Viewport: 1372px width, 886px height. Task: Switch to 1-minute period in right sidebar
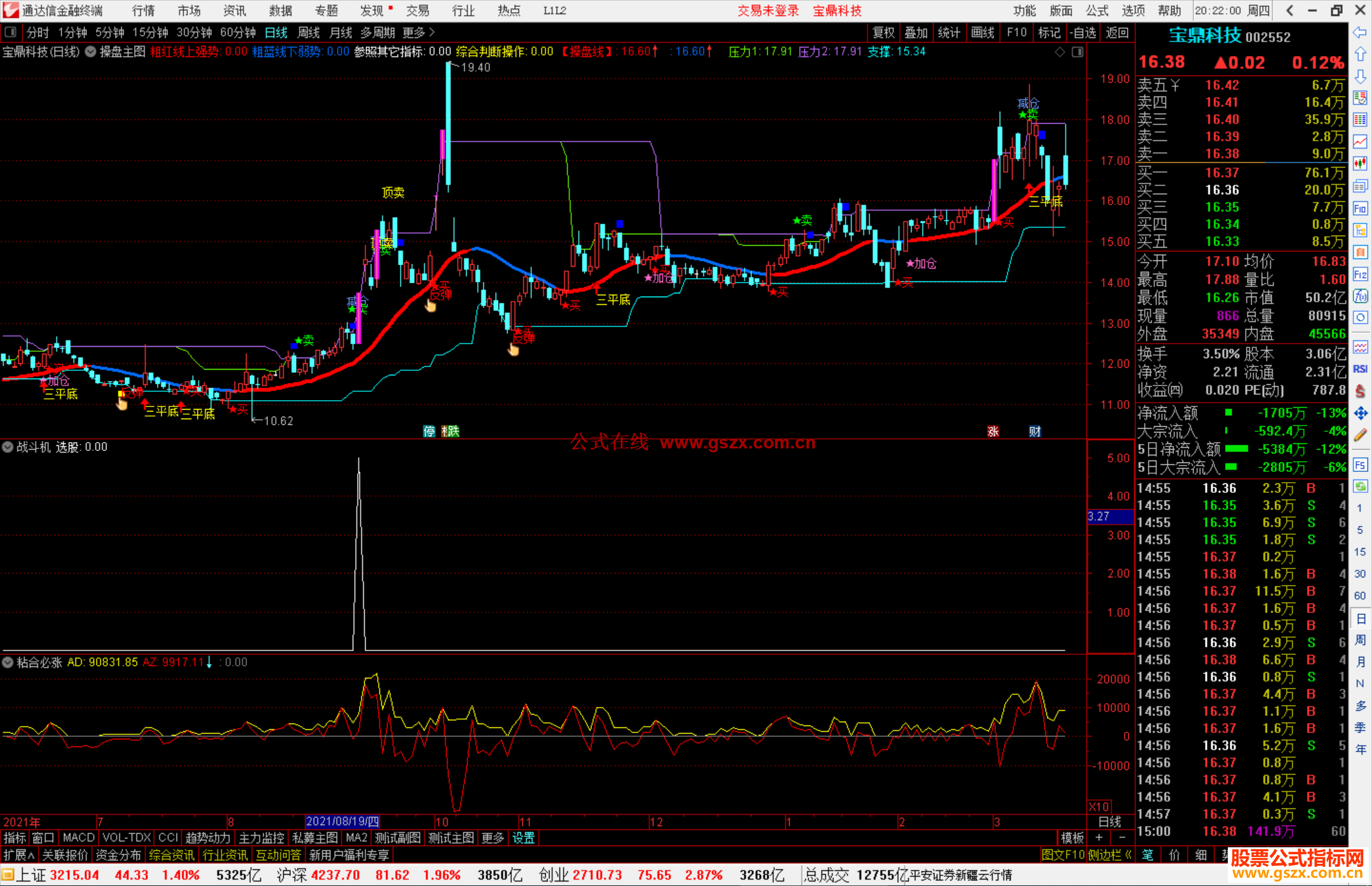1359,508
